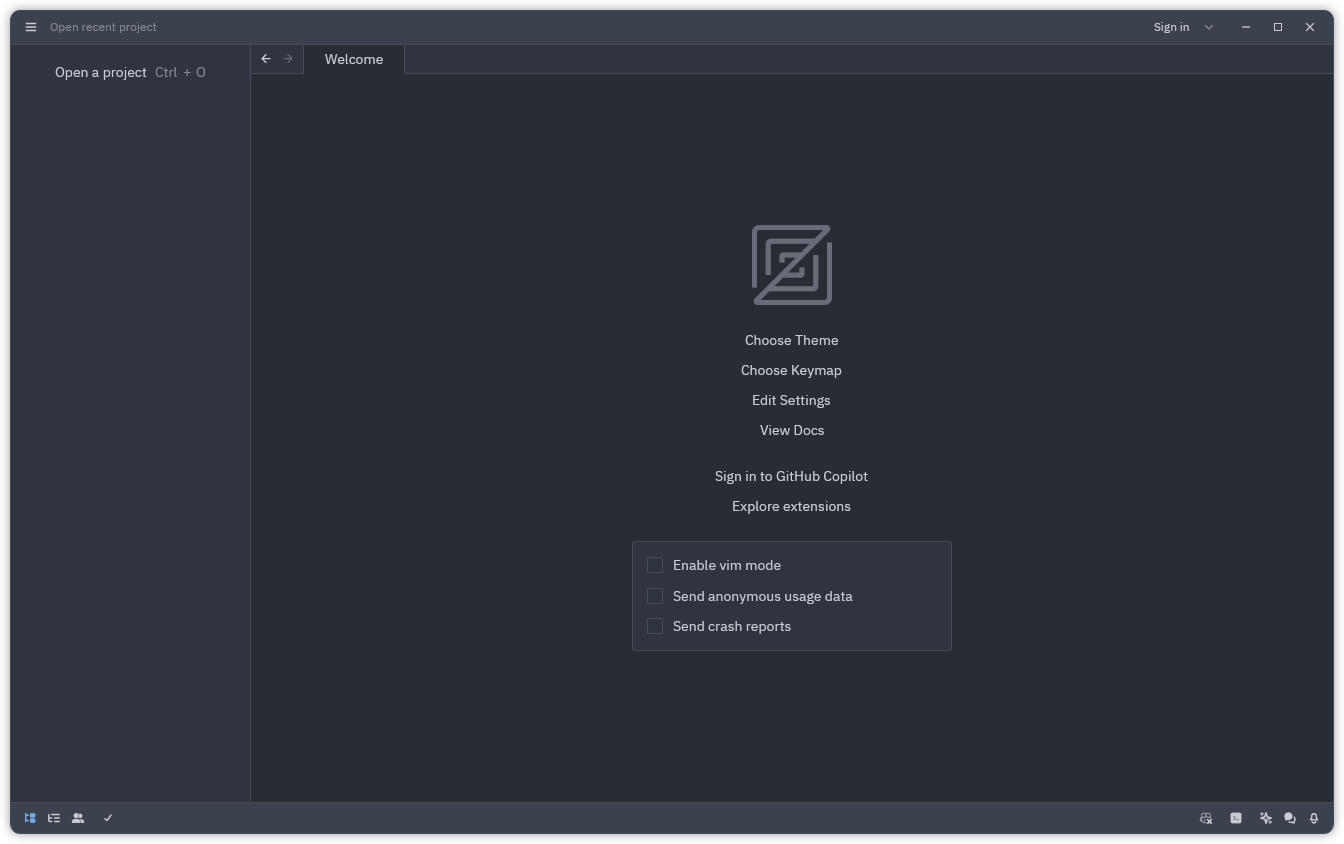
Task: Check Send anonymous usage data
Action: pyautogui.click(x=655, y=596)
